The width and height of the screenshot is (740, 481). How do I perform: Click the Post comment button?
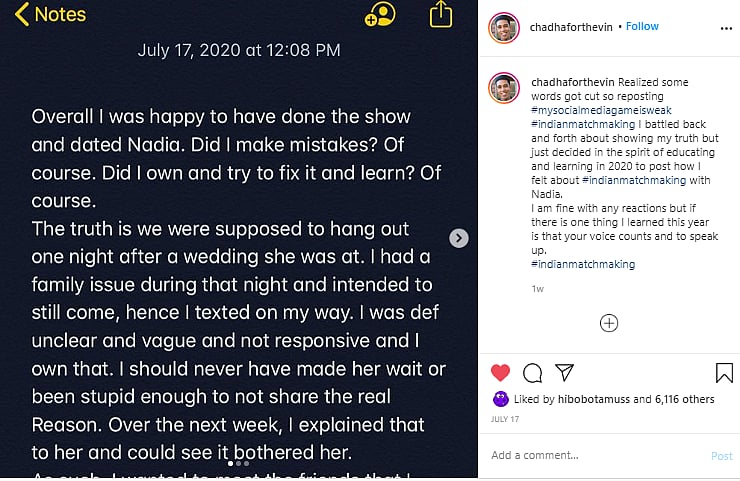point(721,456)
